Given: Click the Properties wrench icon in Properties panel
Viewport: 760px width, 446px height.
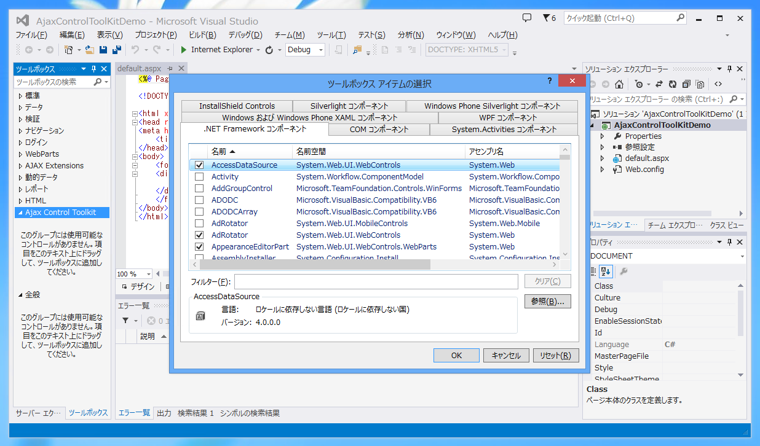Looking at the screenshot, I should 624,271.
